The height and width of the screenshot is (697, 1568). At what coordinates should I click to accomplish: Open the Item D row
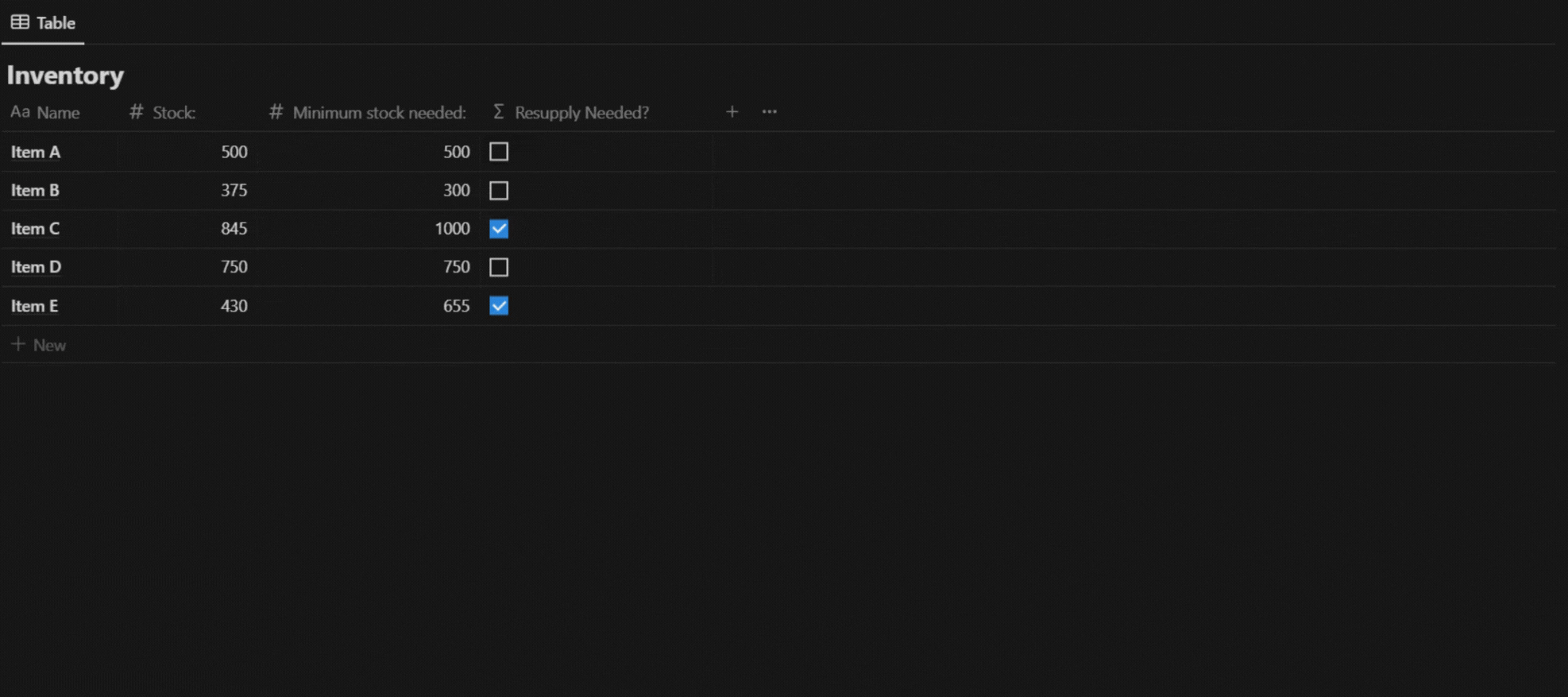pyautogui.click(x=36, y=267)
